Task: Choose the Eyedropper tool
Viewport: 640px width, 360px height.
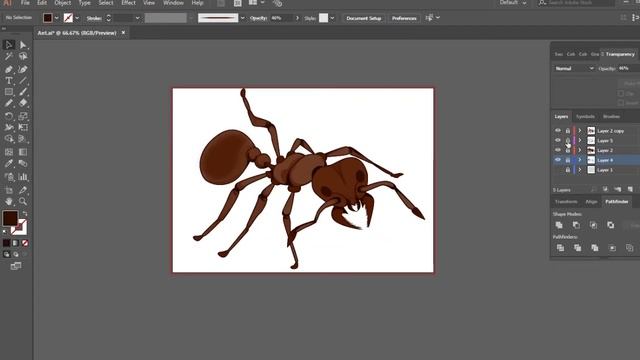Action: pos(9,164)
